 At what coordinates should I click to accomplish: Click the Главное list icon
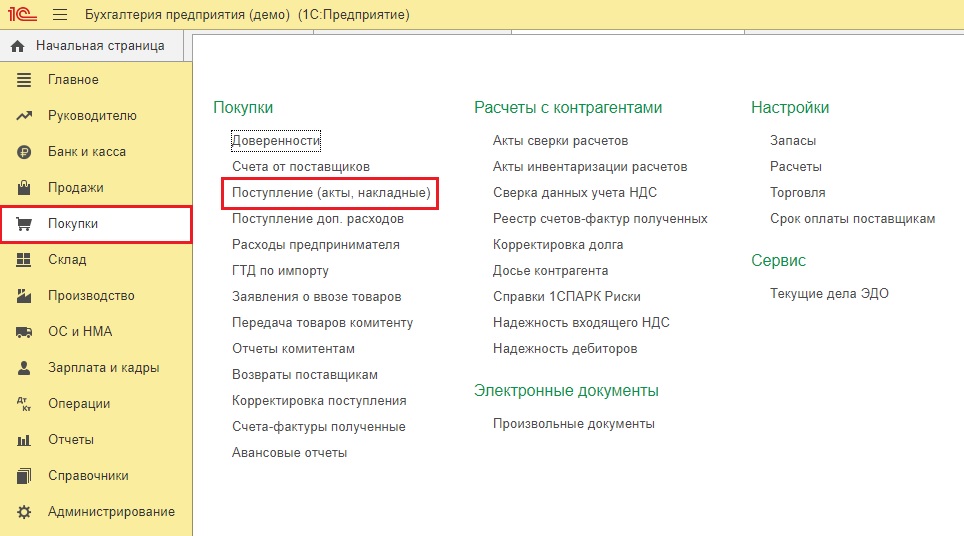click(25, 80)
